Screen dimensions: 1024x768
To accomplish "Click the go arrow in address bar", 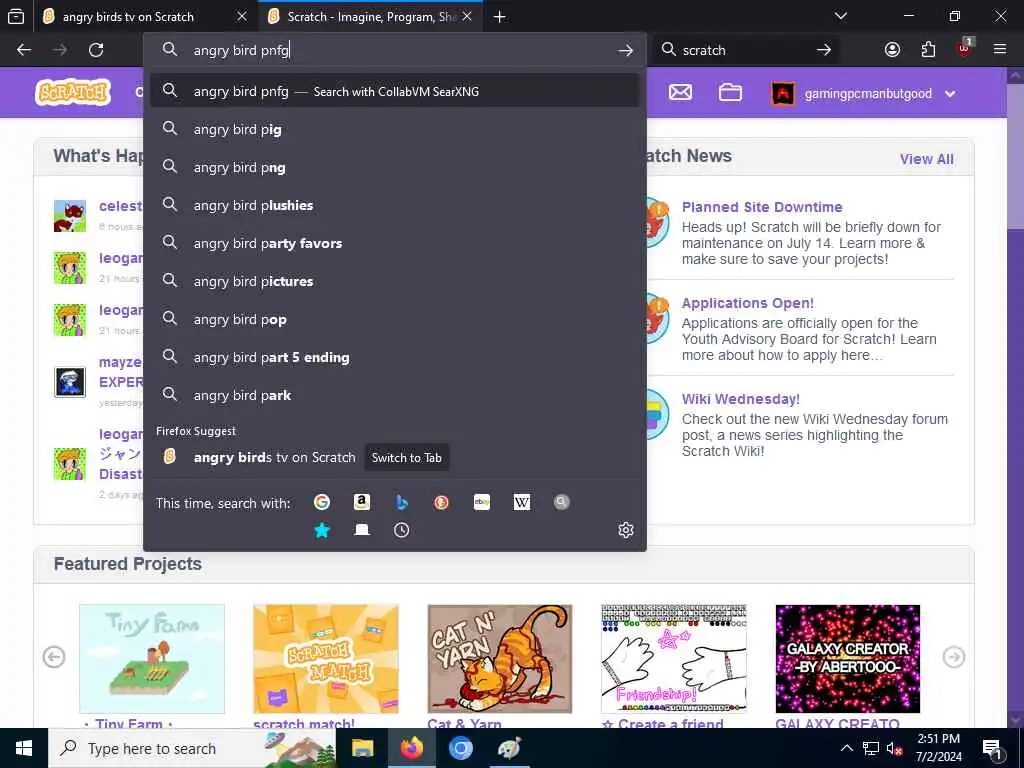I will click(x=626, y=50).
